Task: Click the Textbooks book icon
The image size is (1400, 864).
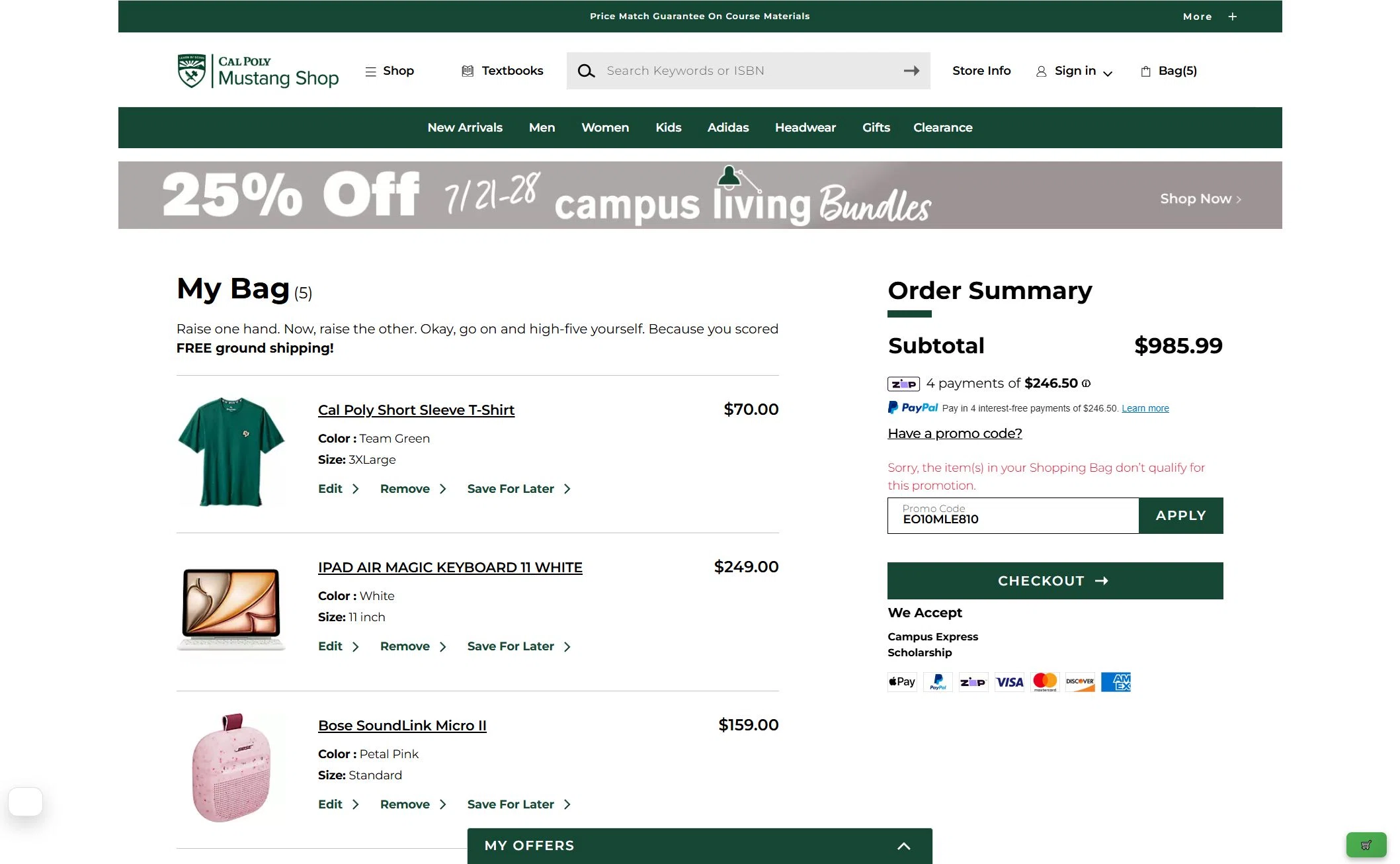Action: 468,71
